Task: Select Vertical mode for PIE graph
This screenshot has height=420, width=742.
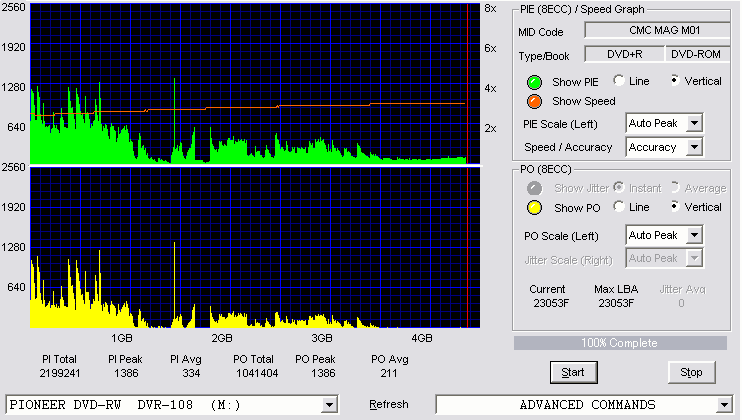Action: point(675,80)
